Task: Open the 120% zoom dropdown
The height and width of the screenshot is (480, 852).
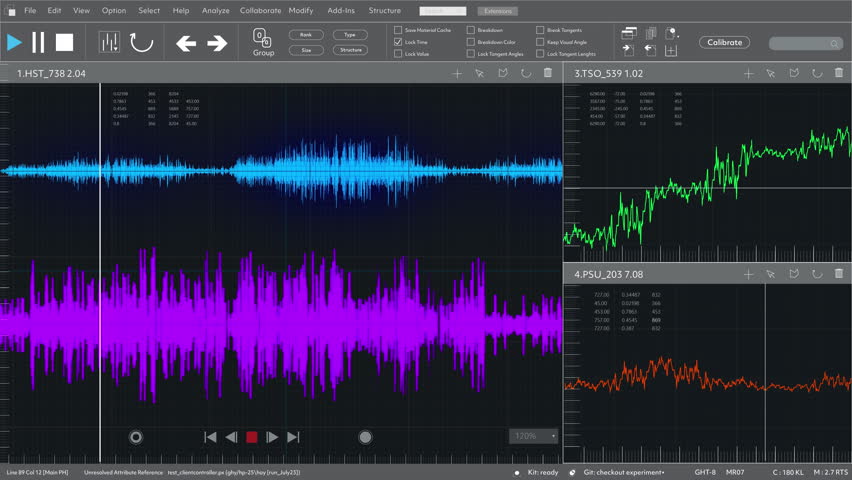Action: (534, 436)
